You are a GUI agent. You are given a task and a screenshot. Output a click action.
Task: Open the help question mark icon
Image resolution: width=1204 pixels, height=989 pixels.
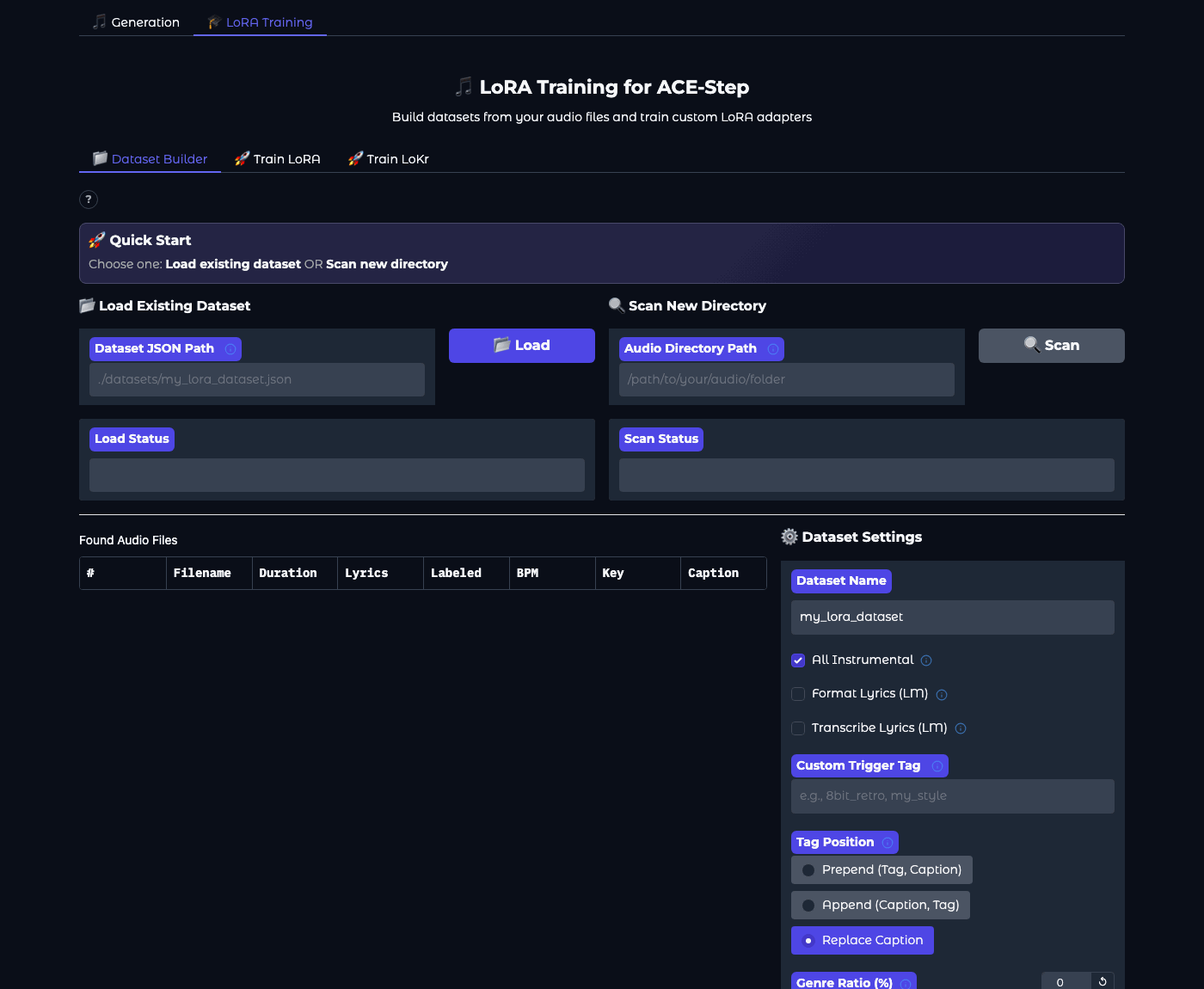click(89, 200)
